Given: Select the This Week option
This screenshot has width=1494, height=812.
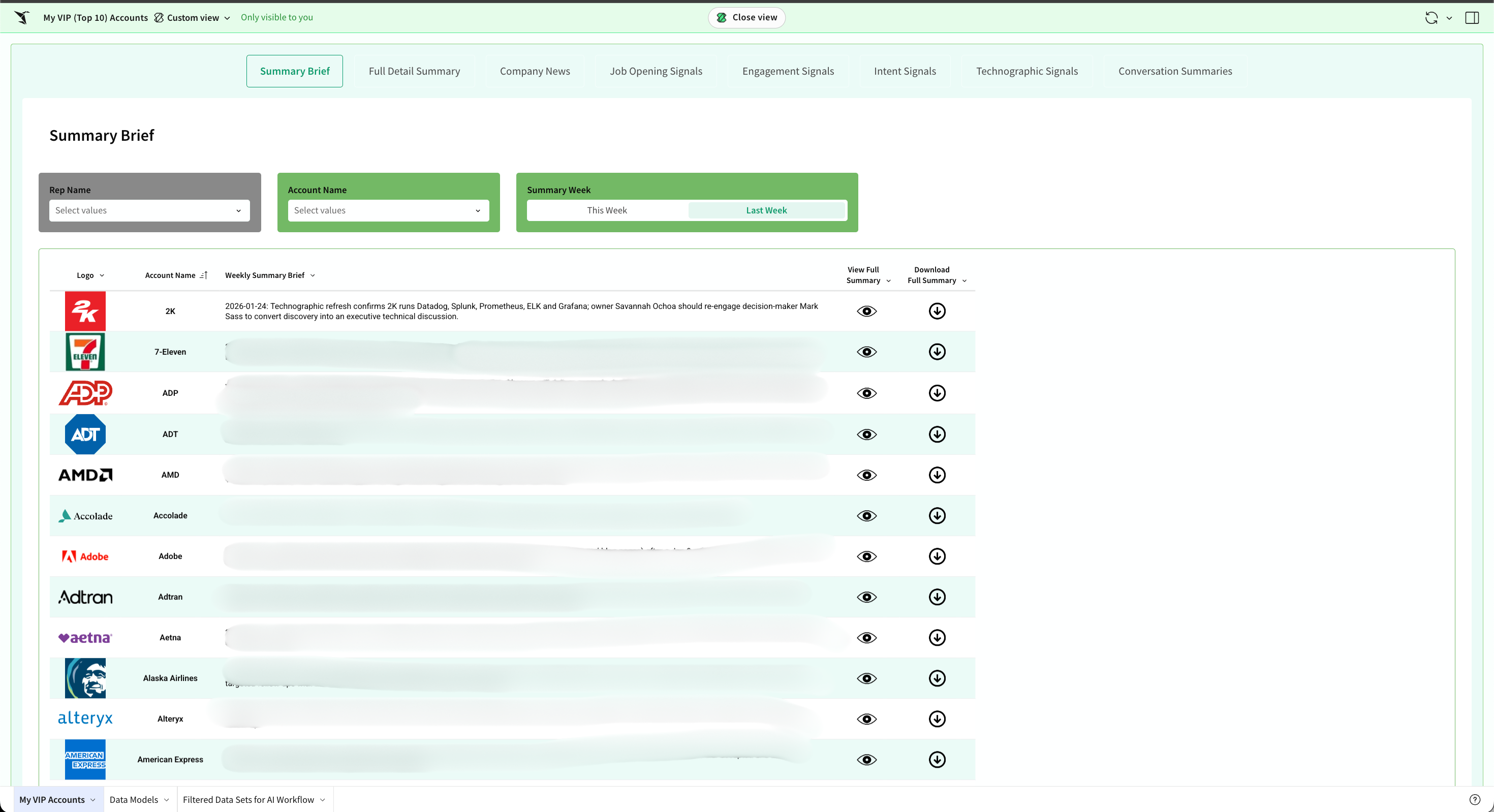Looking at the screenshot, I should coord(607,210).
